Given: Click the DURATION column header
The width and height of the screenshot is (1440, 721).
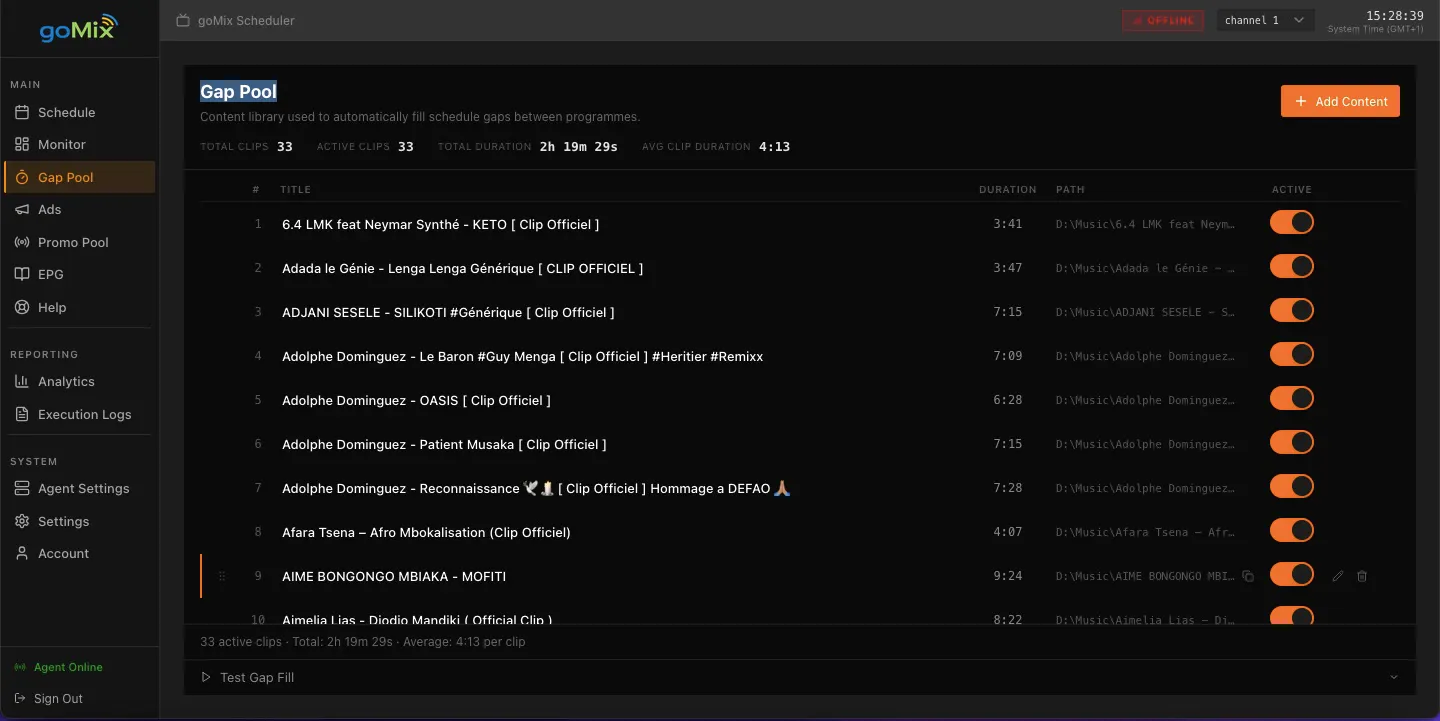Looking at the screenshot, I should click(x=1008, y=189).
